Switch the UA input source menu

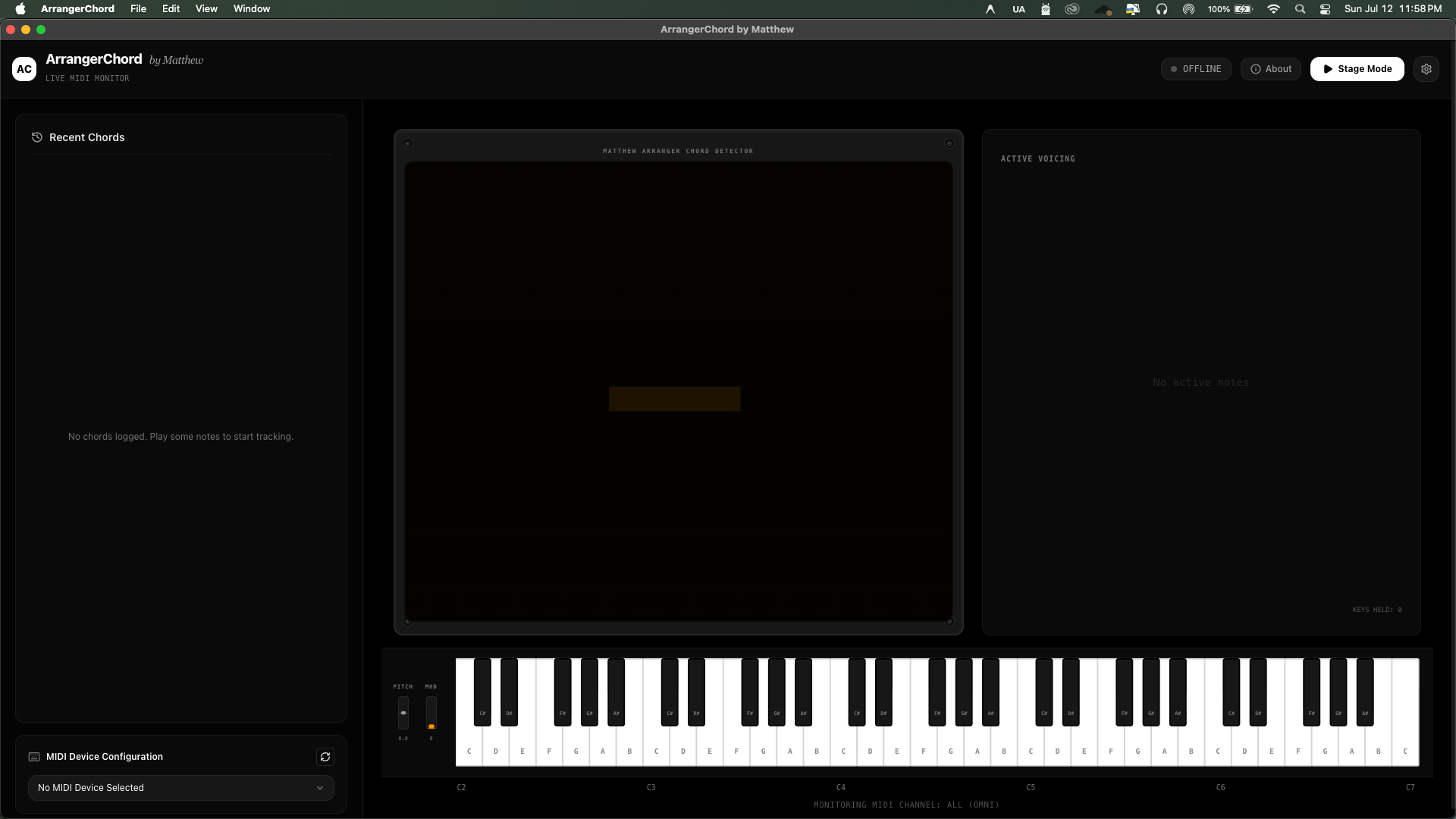click(1019, 9)
